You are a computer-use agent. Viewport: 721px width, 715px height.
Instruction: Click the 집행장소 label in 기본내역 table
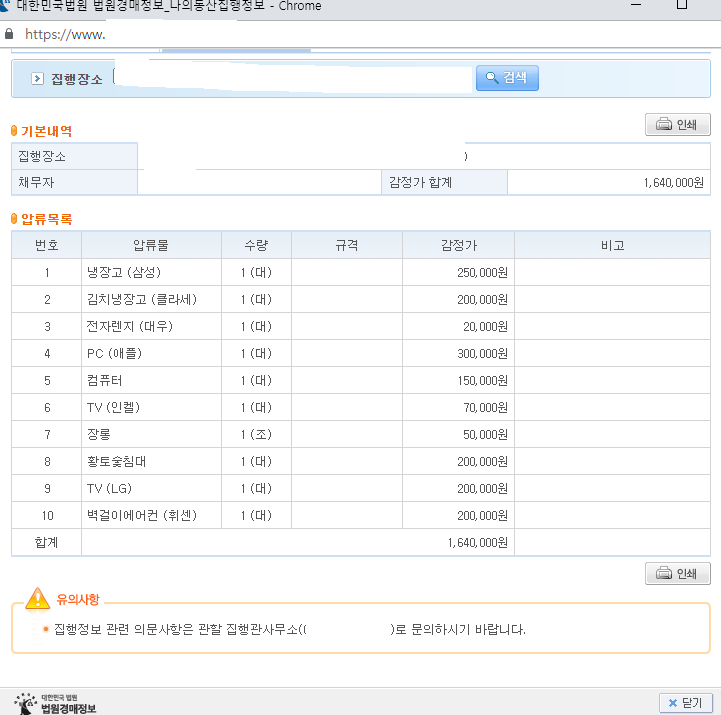coord(42,156)
